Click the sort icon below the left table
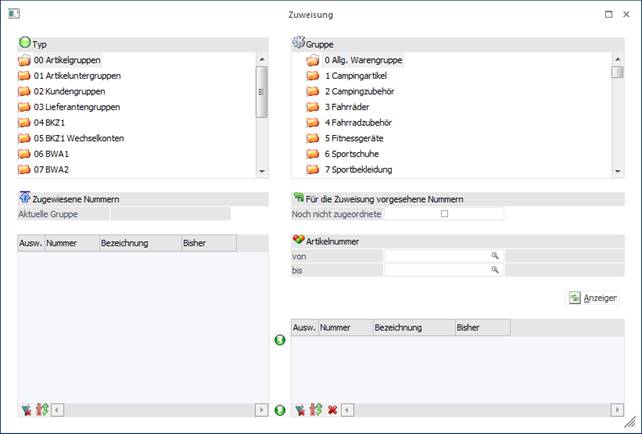This screenshot has width=642, height=434. [x=41, y=410]
